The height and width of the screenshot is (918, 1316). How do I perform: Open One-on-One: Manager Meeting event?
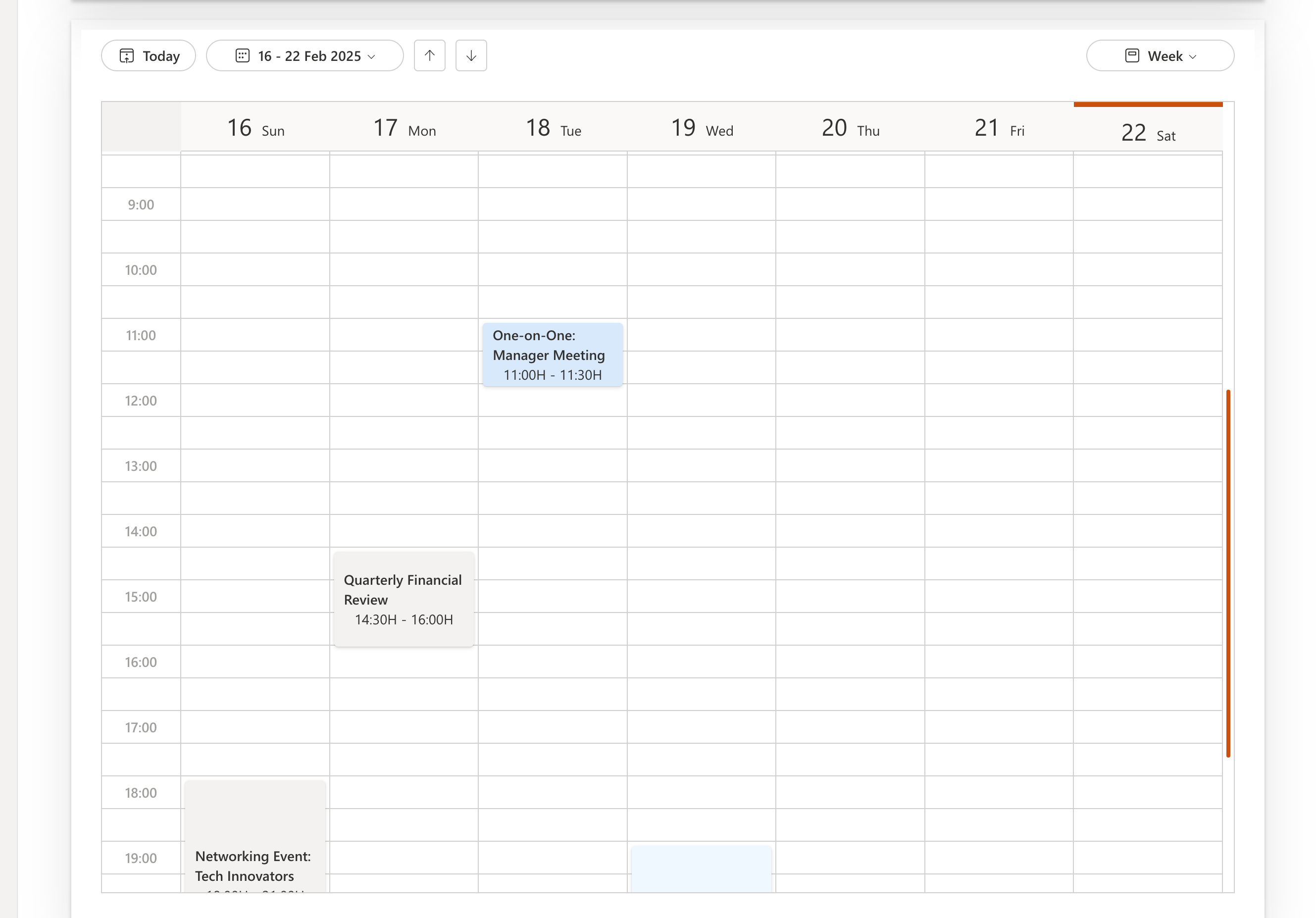[x=552, y=355]
